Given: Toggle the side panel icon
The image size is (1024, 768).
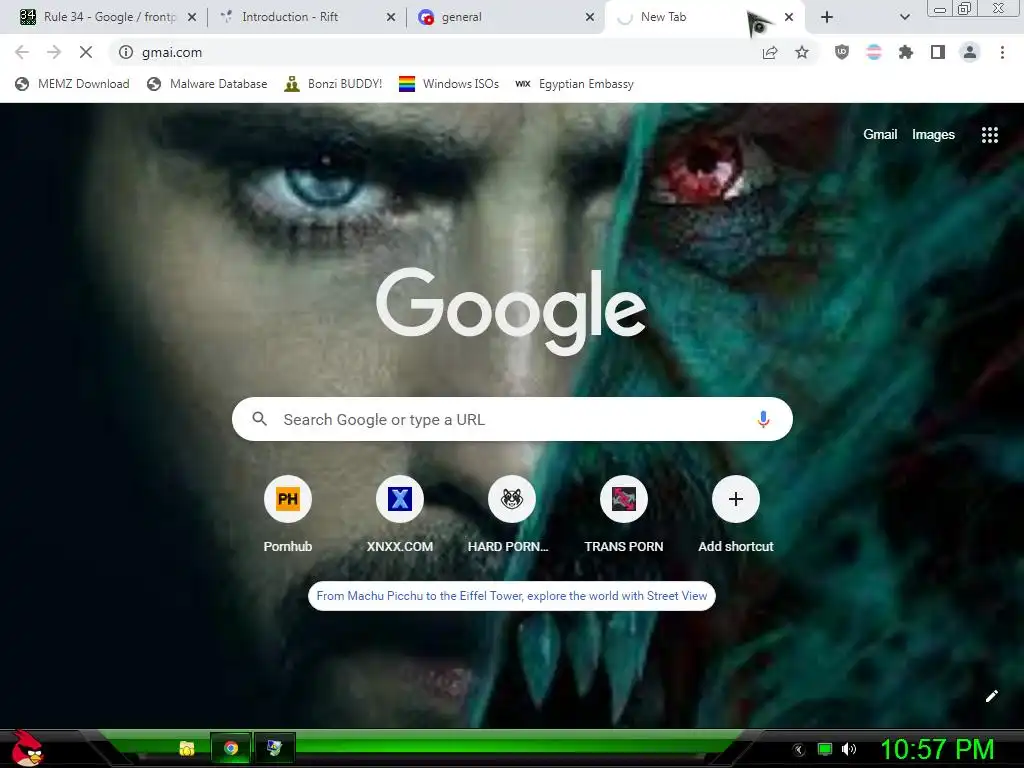Looking at the screenshot, I should [938, 52].
